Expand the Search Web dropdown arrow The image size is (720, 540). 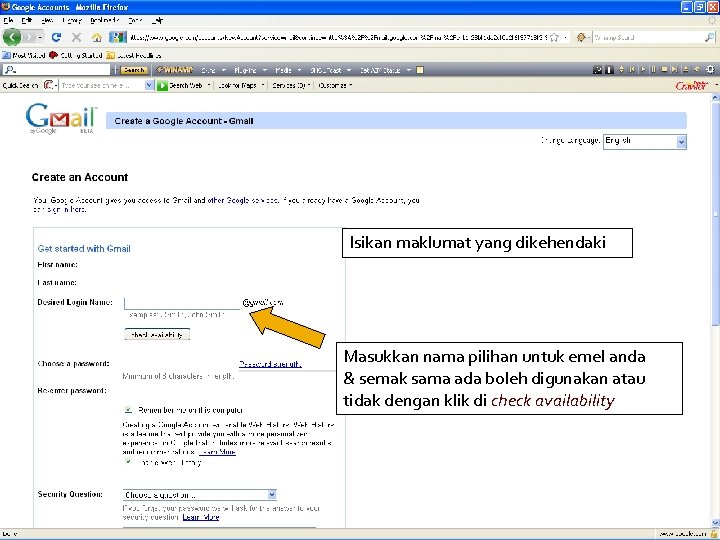209,85
